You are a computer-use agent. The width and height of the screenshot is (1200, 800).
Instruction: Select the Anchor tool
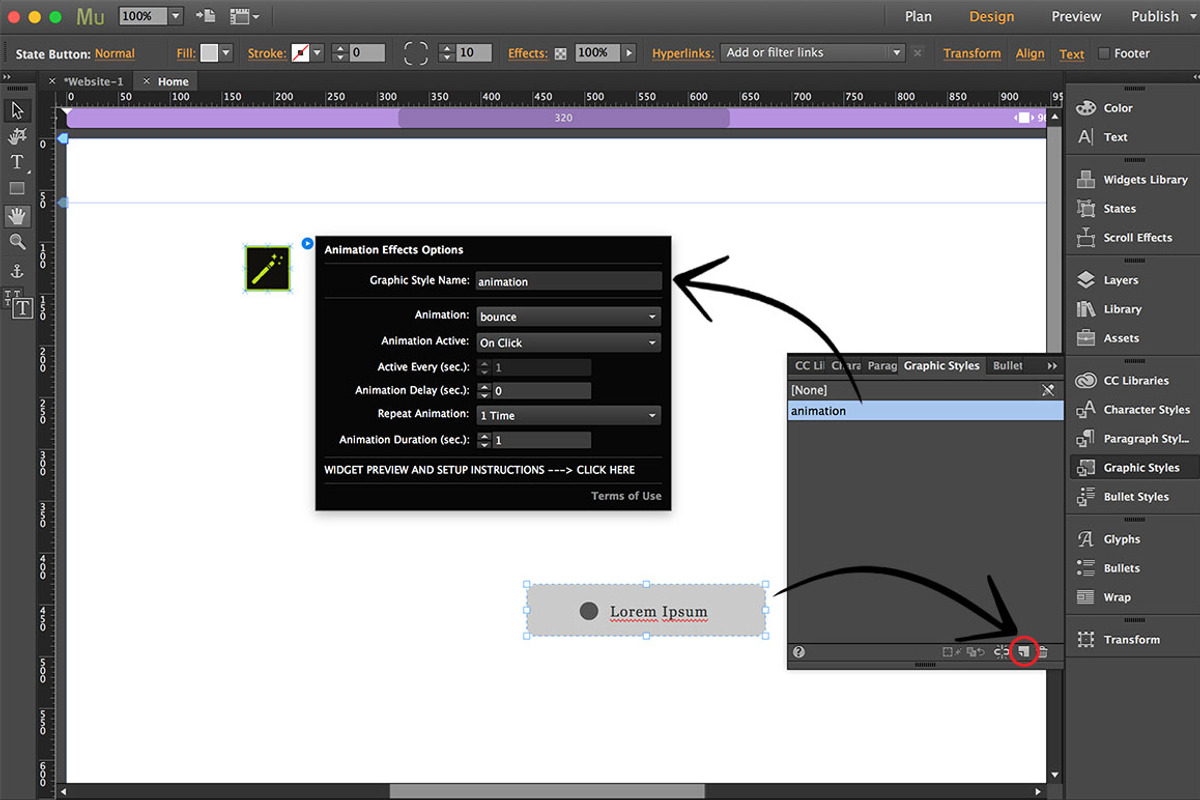pyautogui.click(x=17, y=271)
